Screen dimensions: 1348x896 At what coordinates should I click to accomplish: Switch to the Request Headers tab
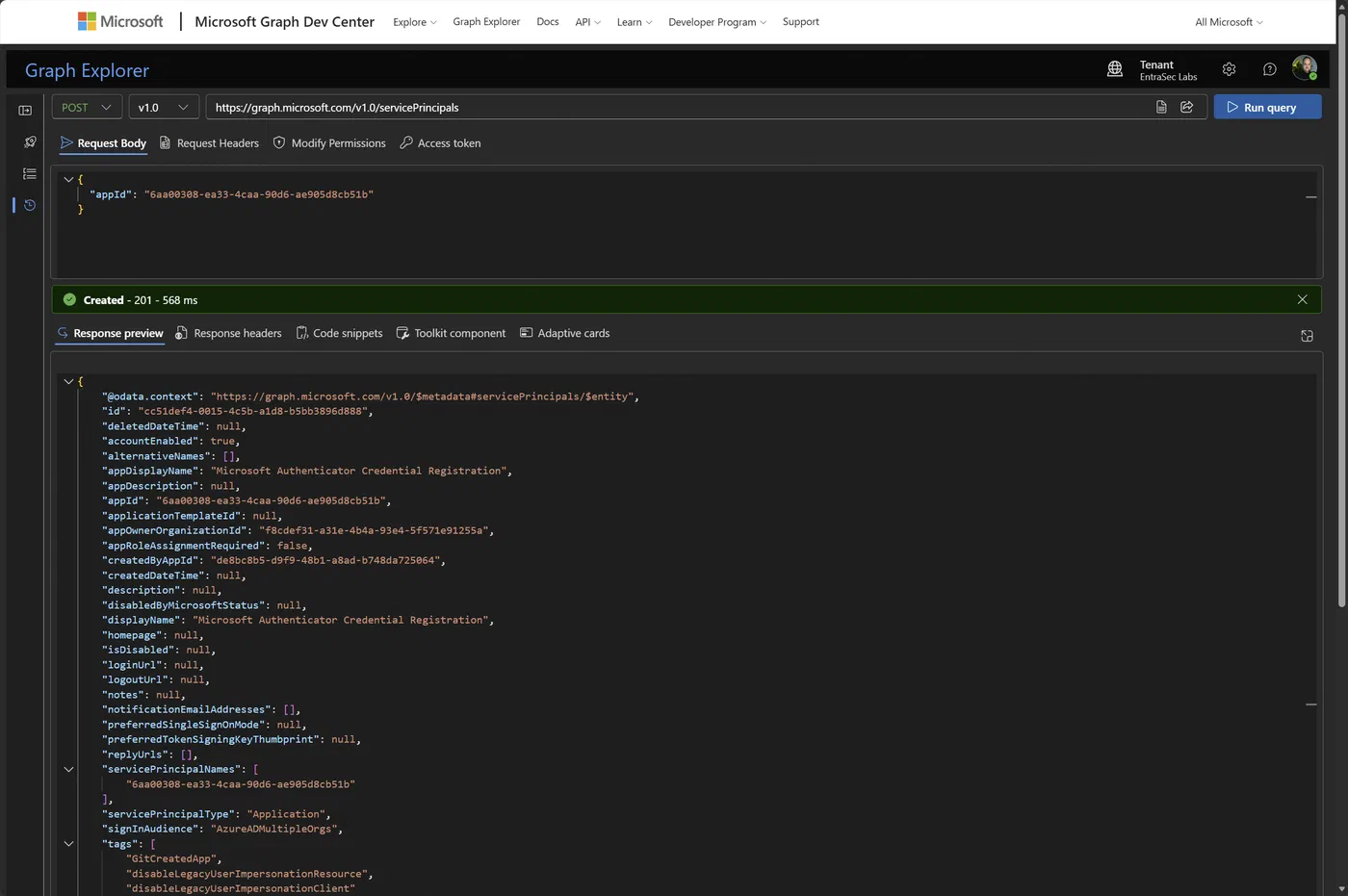pyautogui.click(x=209, y=143)
